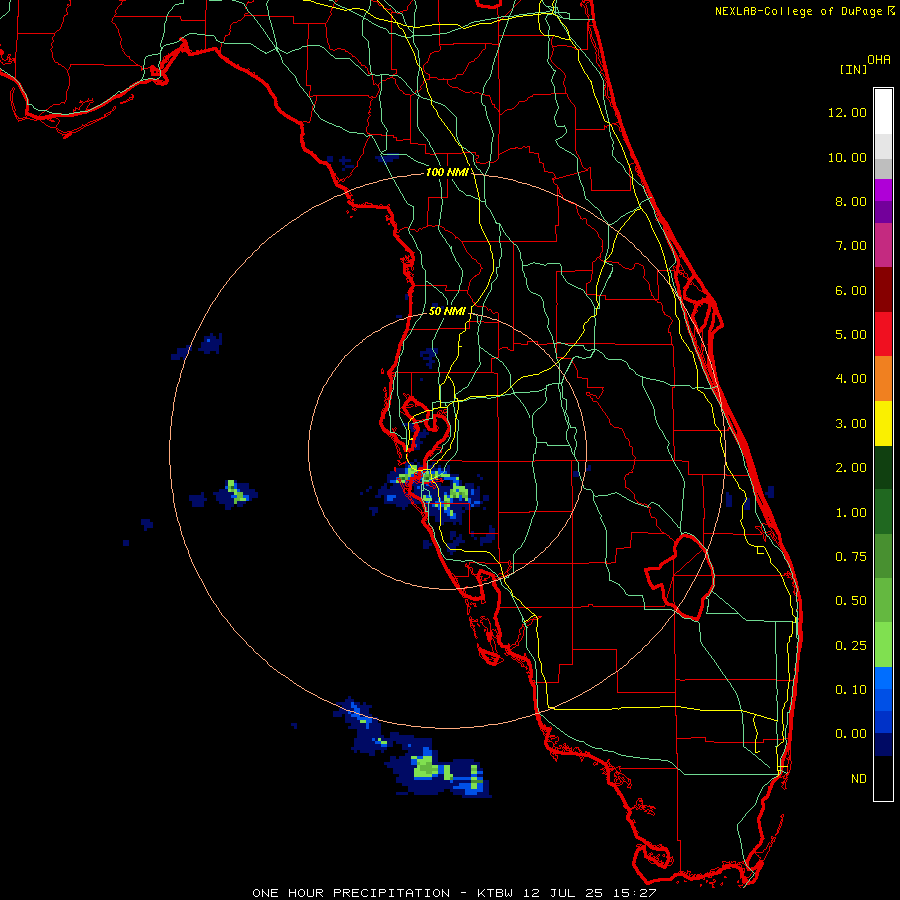
Task: Click the 10.00 legend value
Action: (847, 157)
